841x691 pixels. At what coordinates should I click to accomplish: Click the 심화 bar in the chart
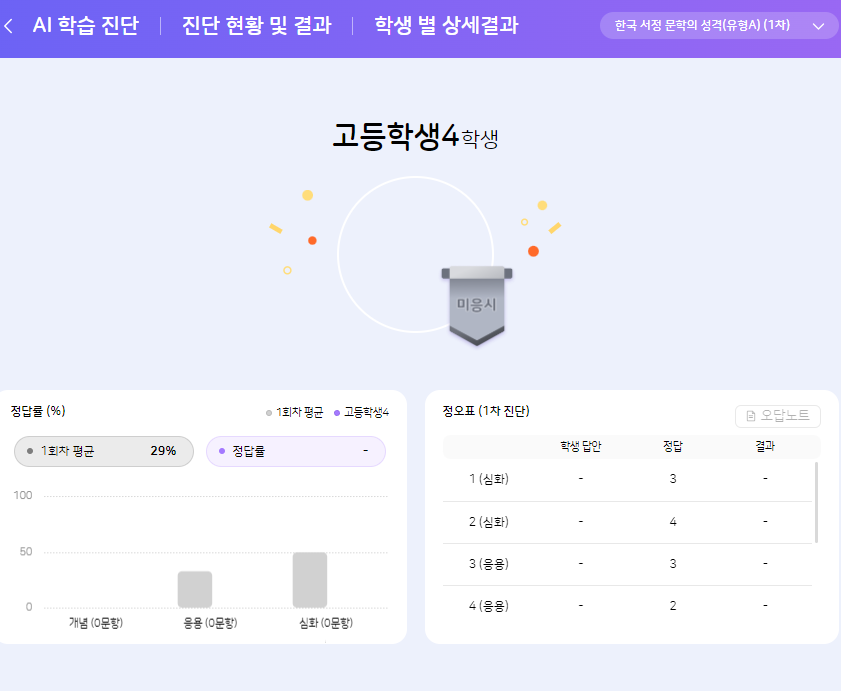coord(310,580)
